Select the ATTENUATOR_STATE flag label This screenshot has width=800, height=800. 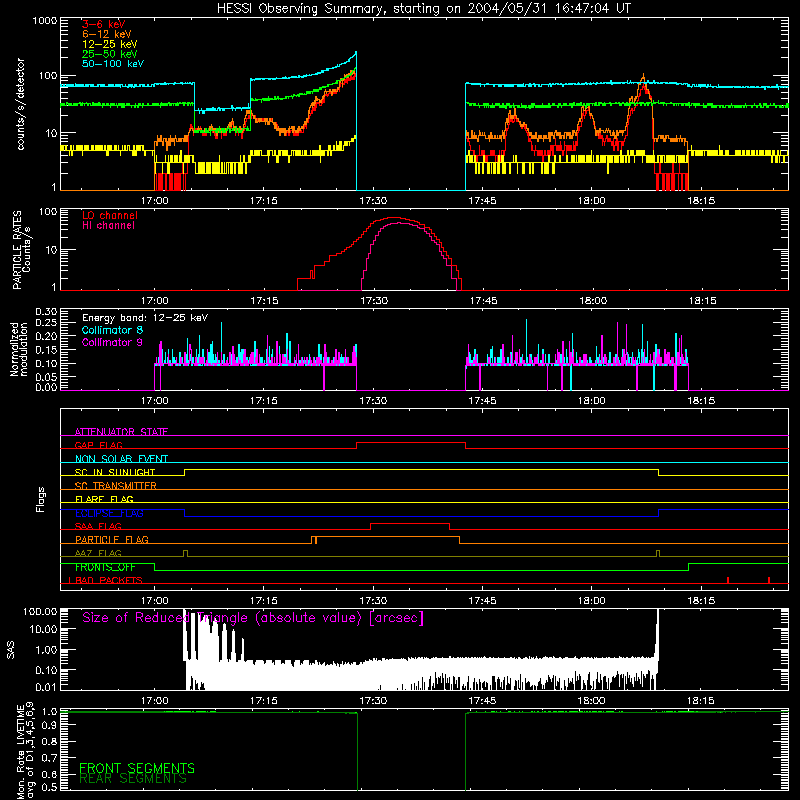pos(121,432)
